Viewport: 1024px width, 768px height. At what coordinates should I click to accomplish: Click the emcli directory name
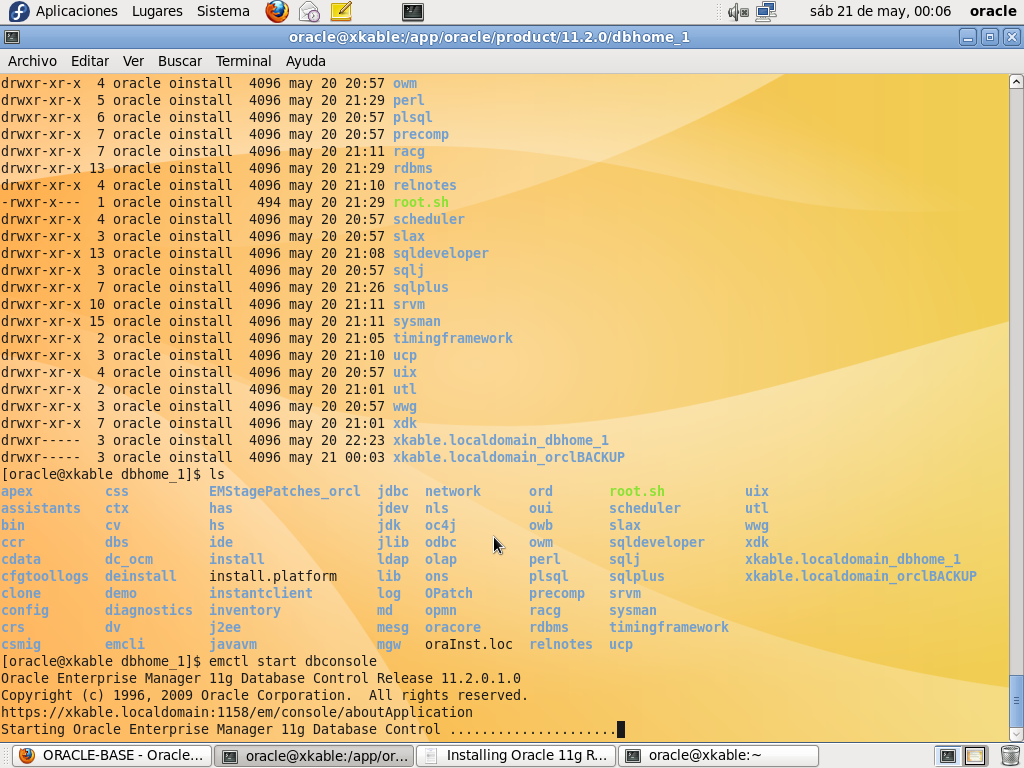point(125,644)
